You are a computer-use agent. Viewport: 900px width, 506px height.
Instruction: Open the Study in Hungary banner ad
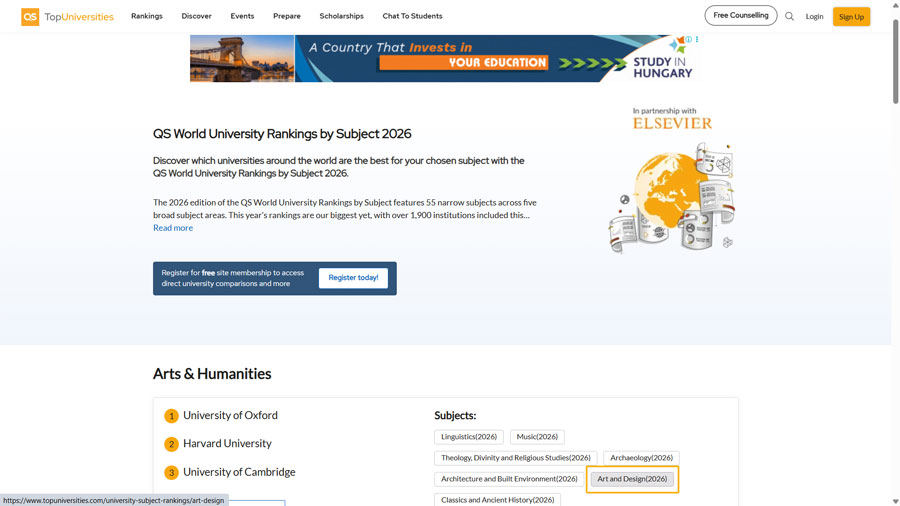click(x=445, y=59)
